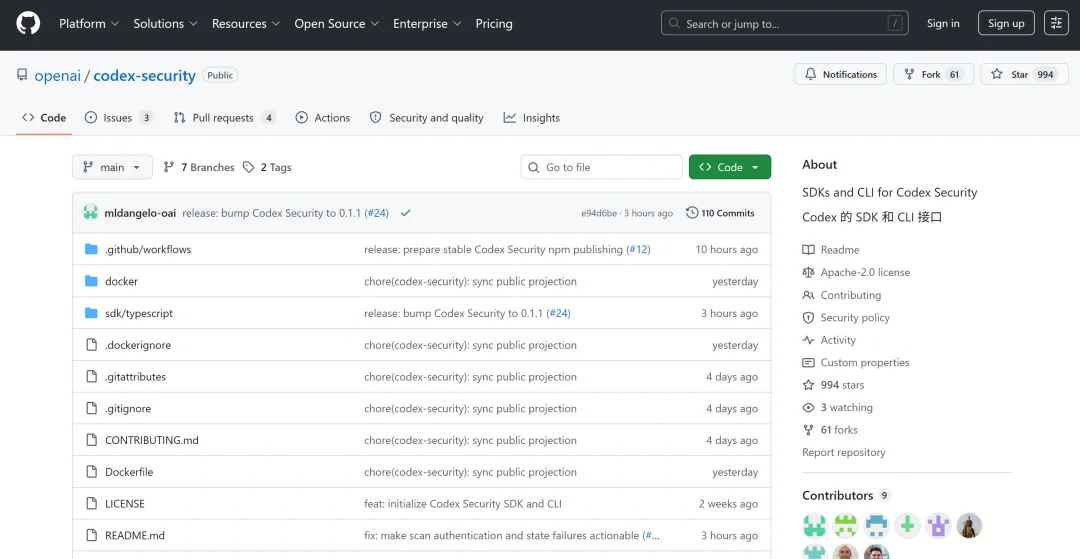Open the appearance settings icon in header
The width and height of the screenshot is (1080, 559).
[1057, 23]
